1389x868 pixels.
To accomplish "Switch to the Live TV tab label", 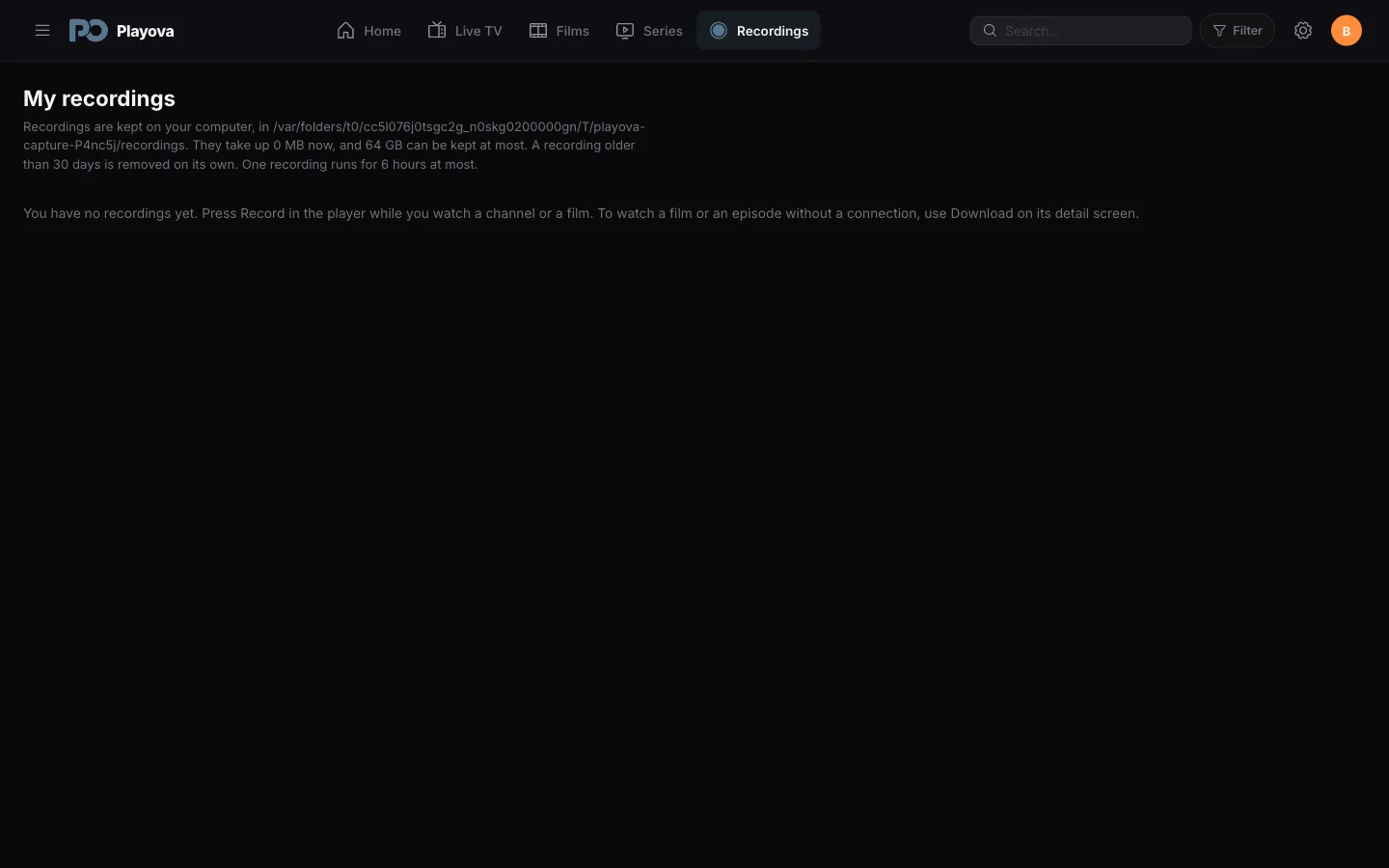I will pyautogui.click(x=478, y=31).
